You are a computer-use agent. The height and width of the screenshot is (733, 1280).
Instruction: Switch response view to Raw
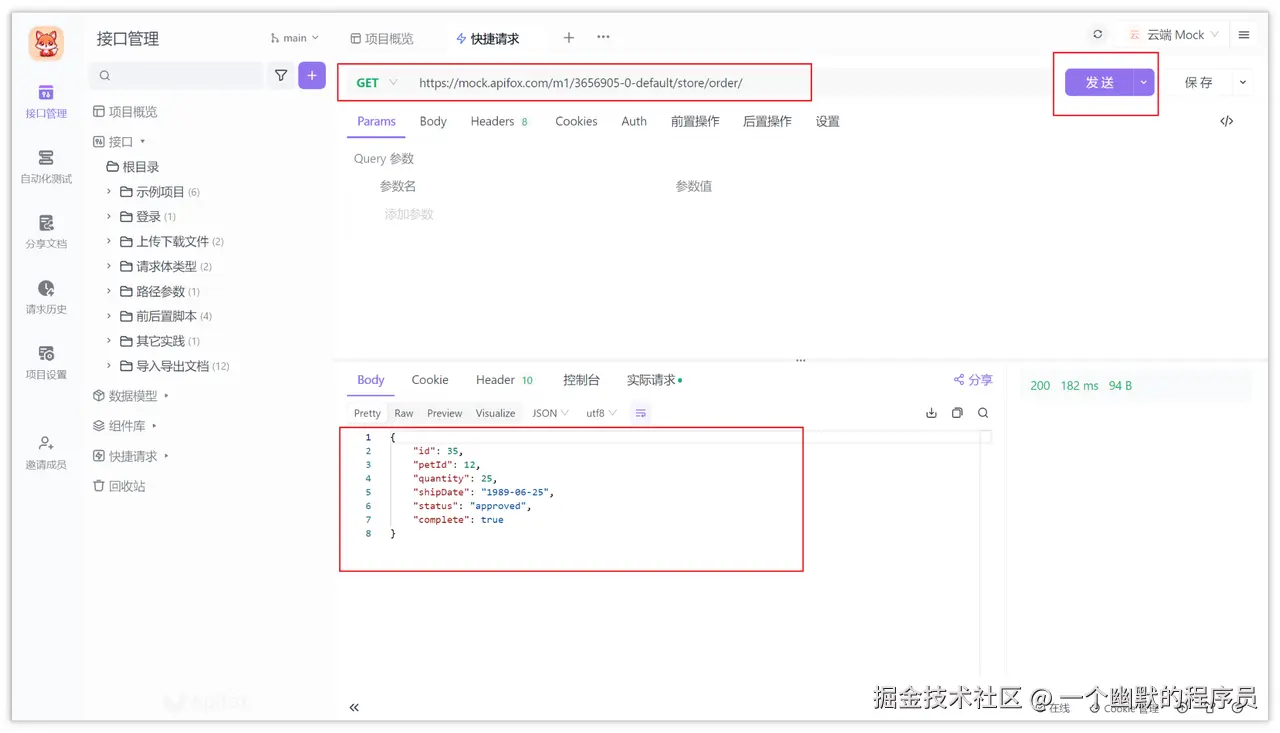pyautogui.click(x=404, y=413)
